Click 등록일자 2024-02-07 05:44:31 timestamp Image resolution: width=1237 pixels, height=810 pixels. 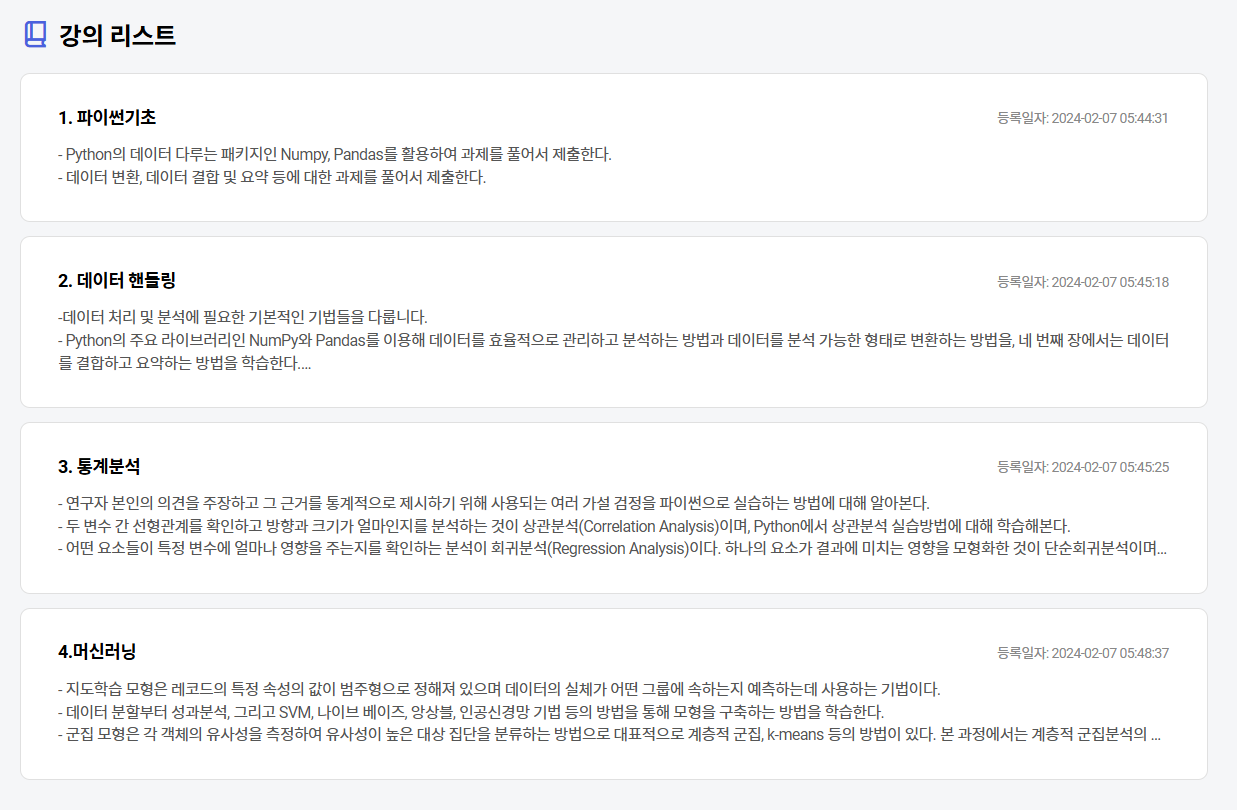(x=1083, y=118)
